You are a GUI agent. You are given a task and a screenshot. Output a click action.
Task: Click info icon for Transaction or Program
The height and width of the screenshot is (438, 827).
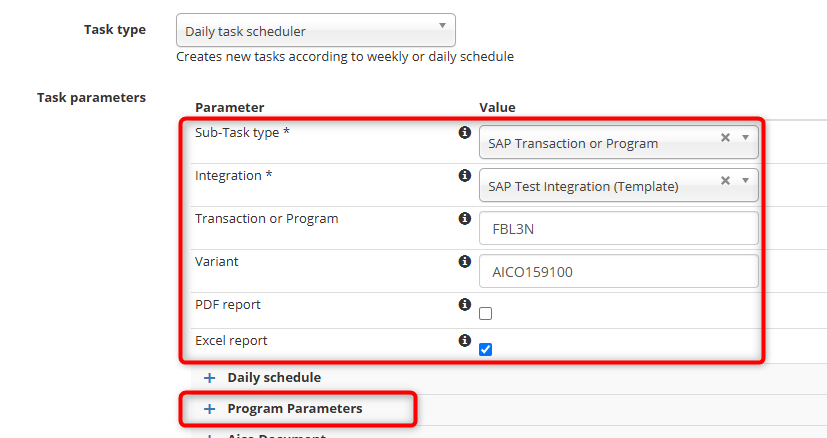tap(464, 218)
